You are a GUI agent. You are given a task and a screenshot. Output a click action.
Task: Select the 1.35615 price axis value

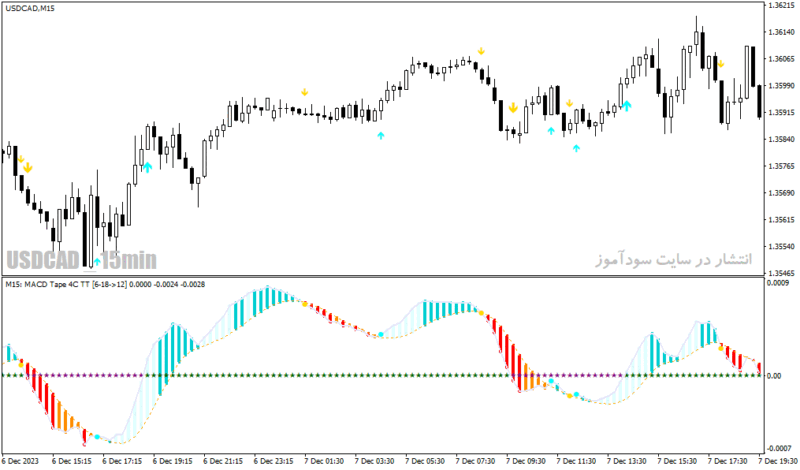click(781, 219)
